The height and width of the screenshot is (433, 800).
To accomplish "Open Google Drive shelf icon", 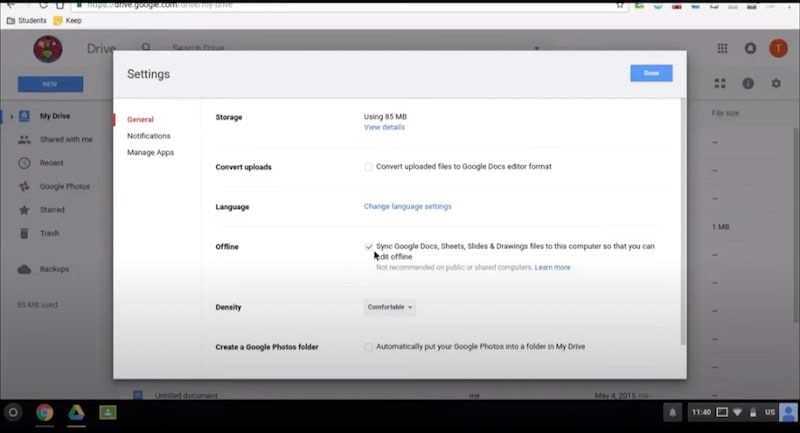I will 76,412.
